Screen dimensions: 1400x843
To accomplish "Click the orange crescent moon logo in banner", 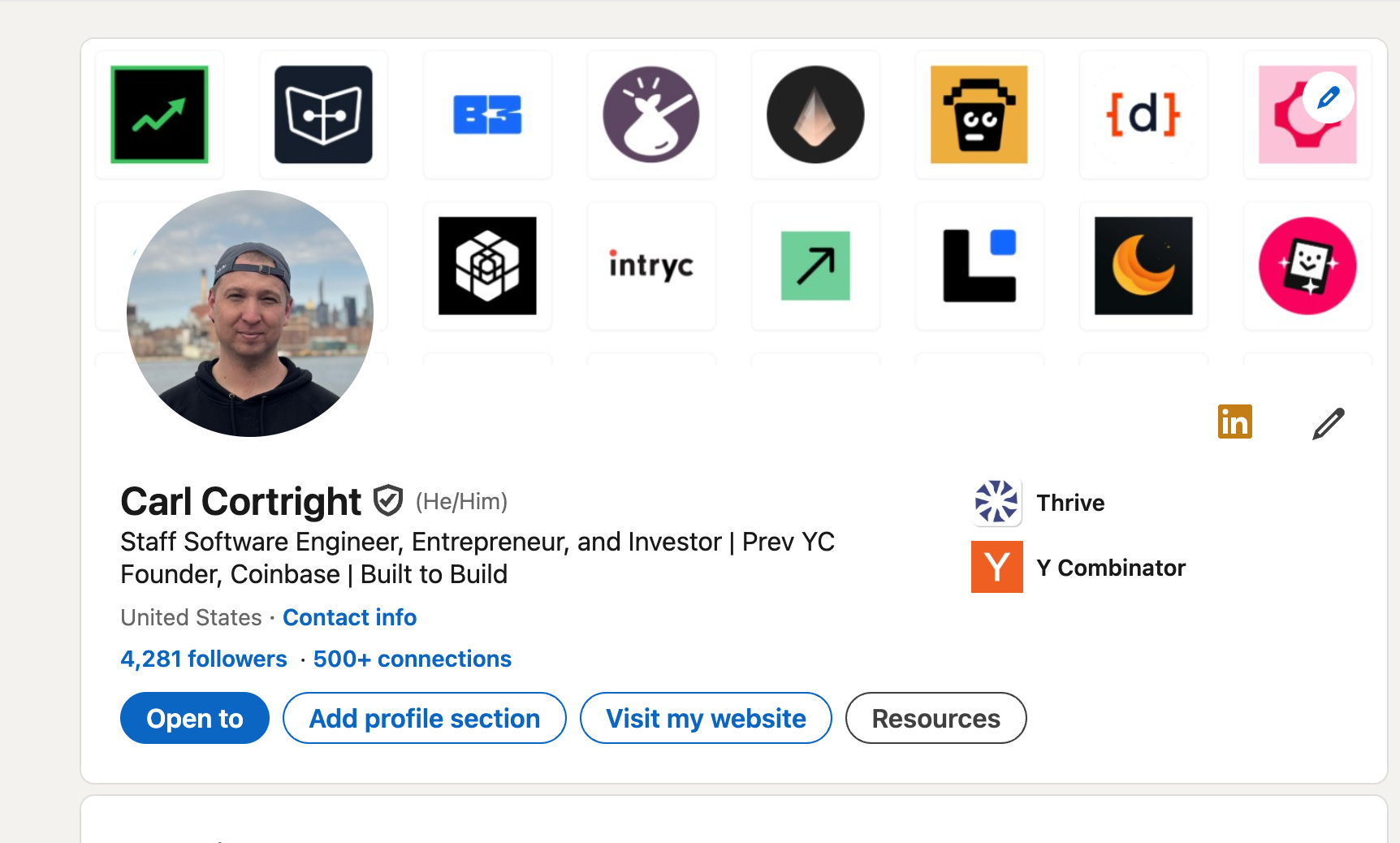I will tap(1143, 266).
